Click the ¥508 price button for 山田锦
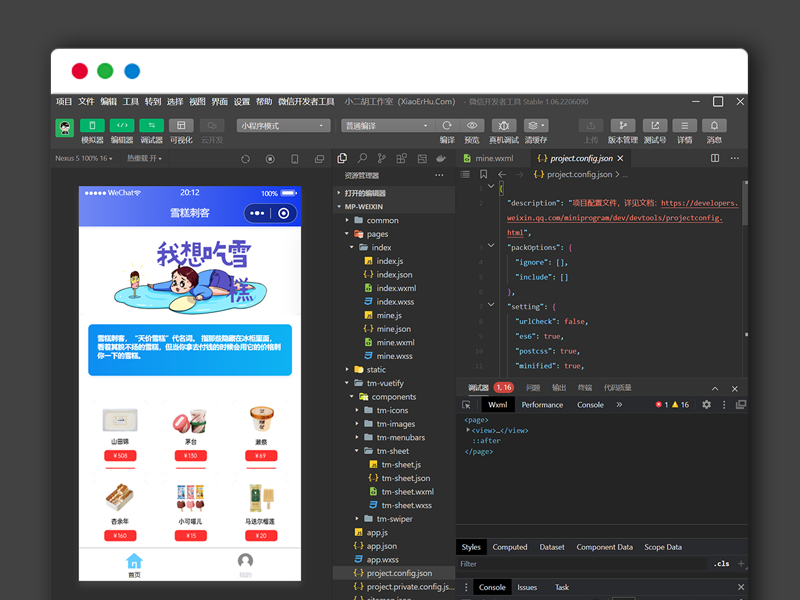Image resolution: width=800 pixels, height=600 pixels. click(120, 456)
